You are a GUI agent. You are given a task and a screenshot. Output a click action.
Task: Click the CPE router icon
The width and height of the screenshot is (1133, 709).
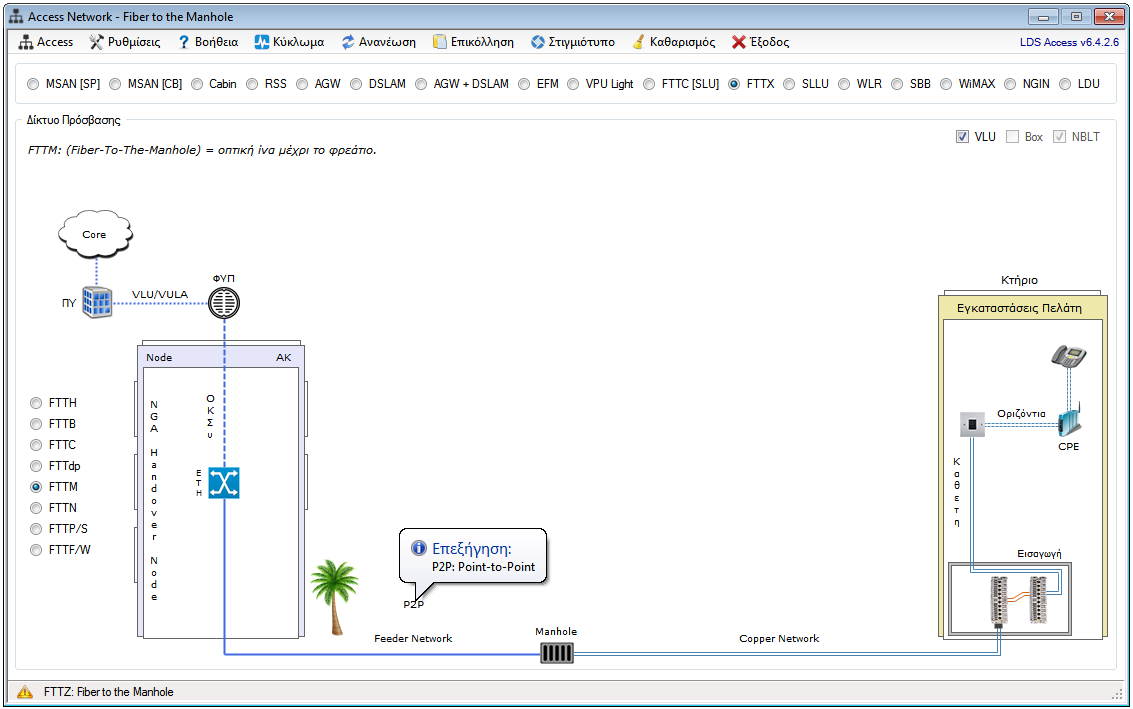pyautogui.click(x=1069, y=420)
